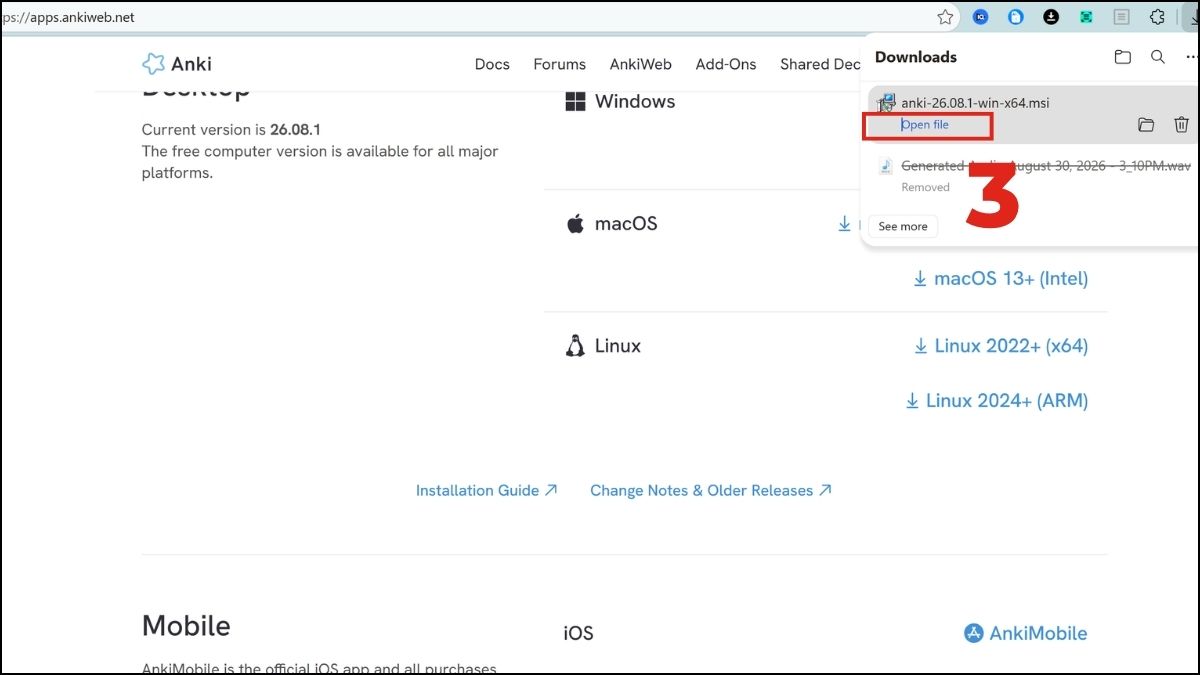Open the blue IQ extension icon
This screenshot has height=675, width=1200.
(x=981, y=17)
